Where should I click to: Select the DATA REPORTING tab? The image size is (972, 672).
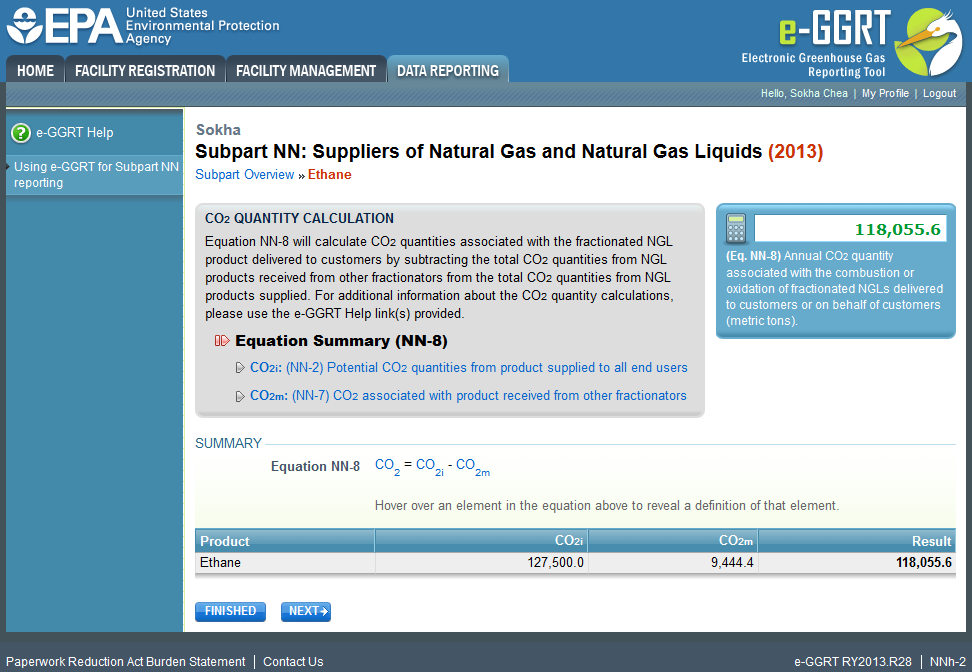click(448, 70)
